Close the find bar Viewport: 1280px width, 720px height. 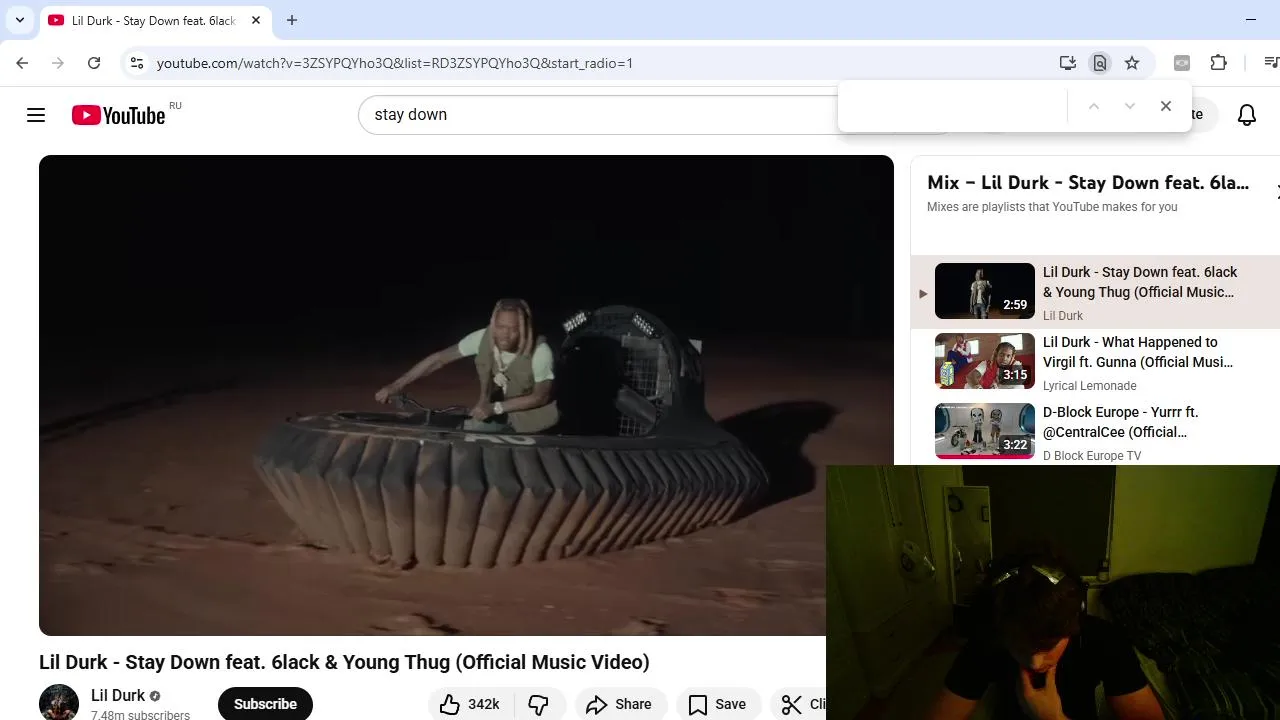(1166, 106)
